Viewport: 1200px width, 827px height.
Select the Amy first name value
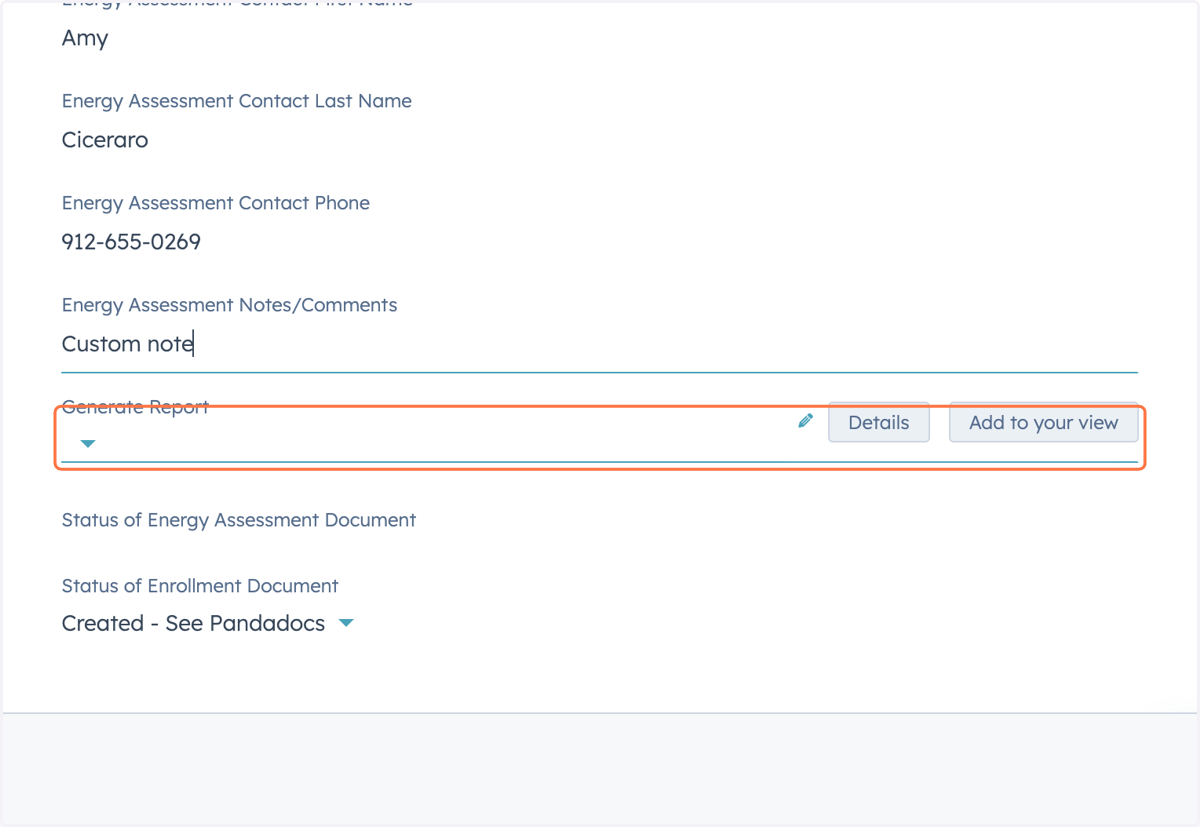[x=85, y=38]
